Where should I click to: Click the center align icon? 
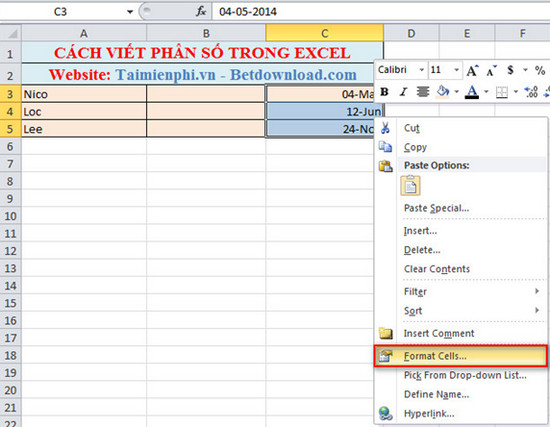pyautogui.click(x=423, y=92)
